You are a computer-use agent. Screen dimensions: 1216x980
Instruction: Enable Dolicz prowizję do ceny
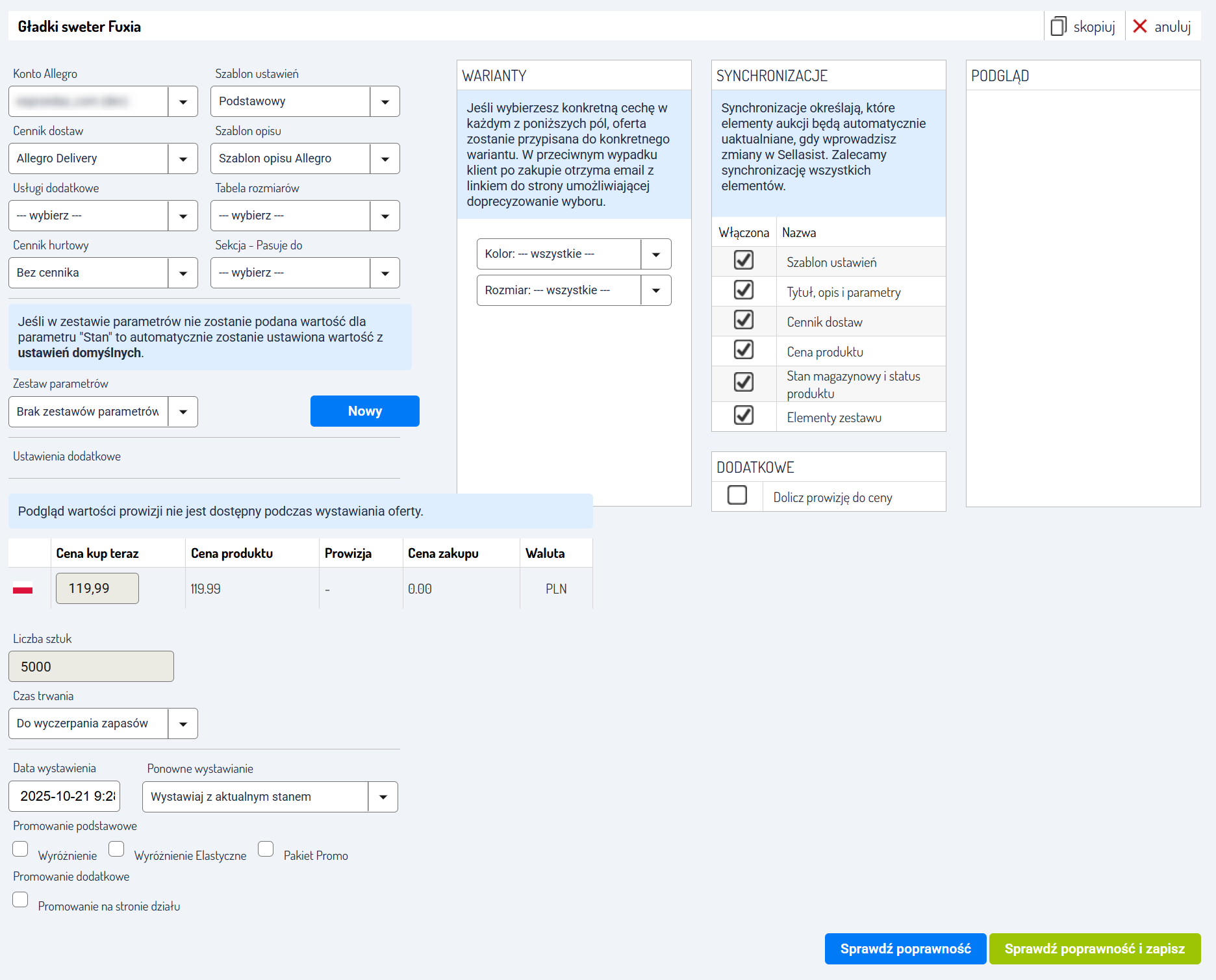click(x=737, y=496)
